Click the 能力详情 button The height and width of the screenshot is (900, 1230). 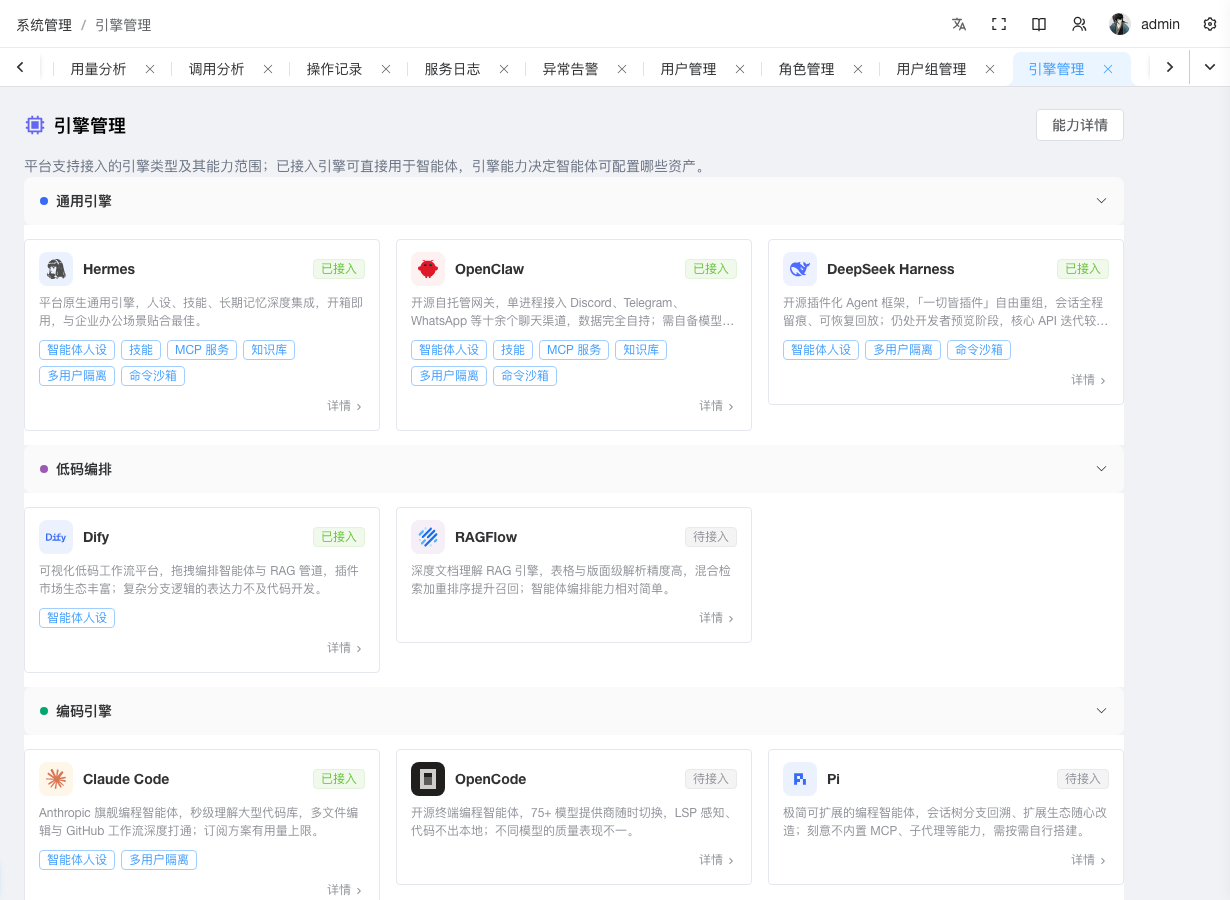pyautogui.click(x=1080, y=125)
